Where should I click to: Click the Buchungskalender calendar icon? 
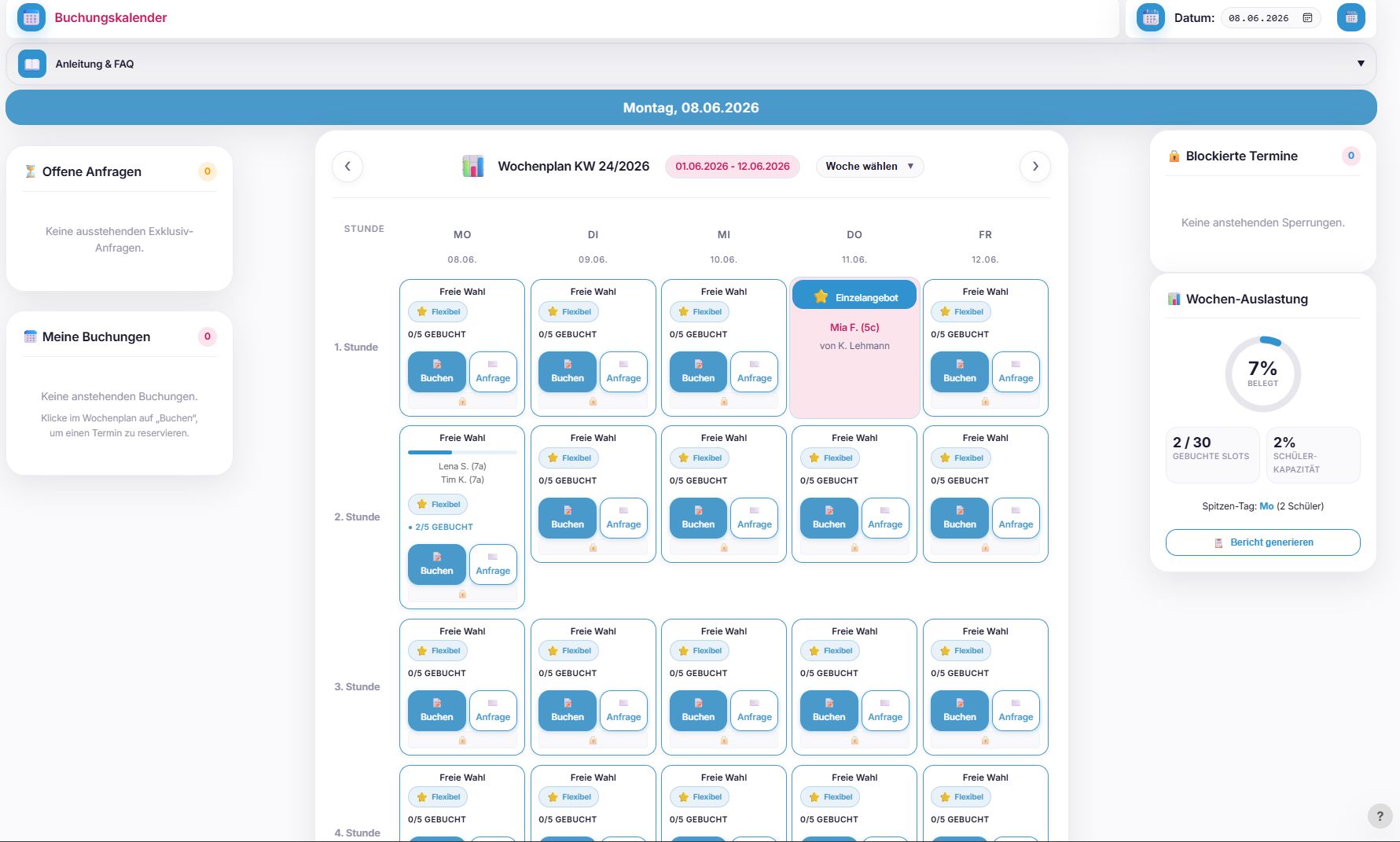pos(31,17)
